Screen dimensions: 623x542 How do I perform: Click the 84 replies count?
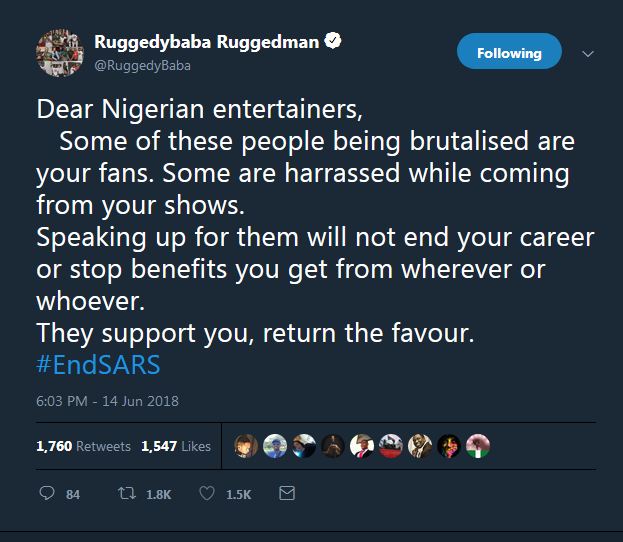72,494
